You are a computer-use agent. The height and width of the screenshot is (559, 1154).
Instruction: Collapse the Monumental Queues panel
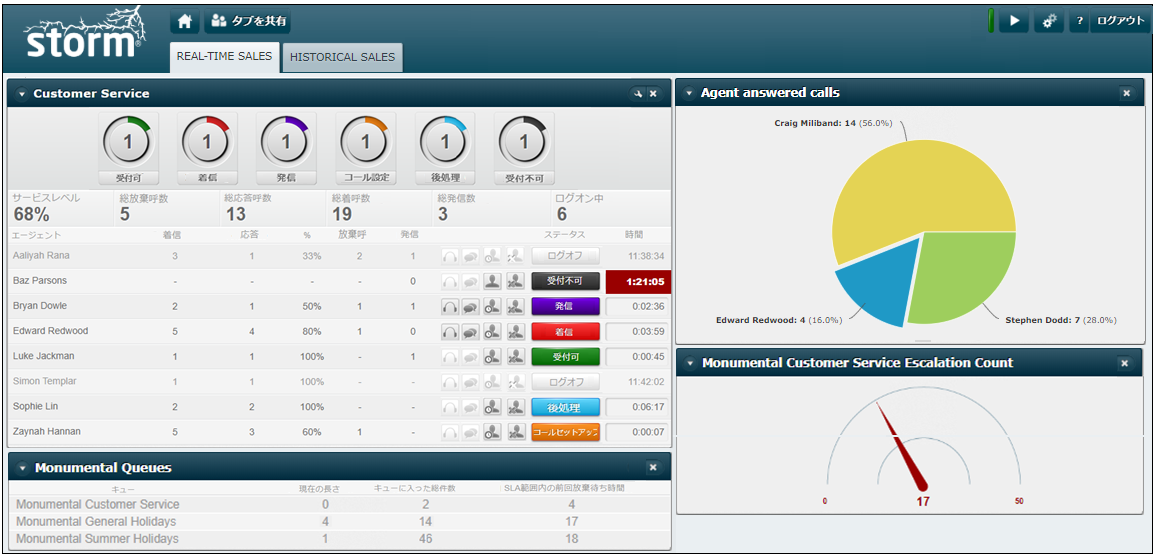click(21, 468)
